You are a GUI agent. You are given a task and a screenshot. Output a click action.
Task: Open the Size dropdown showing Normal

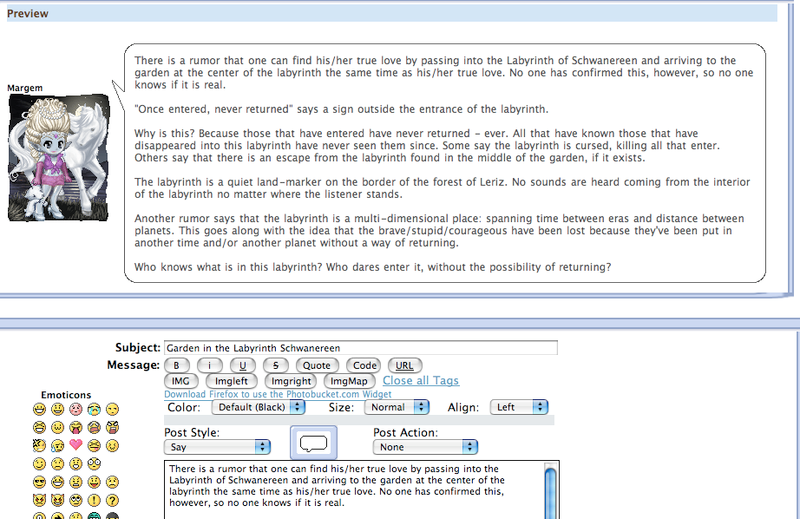coord(396,407)
